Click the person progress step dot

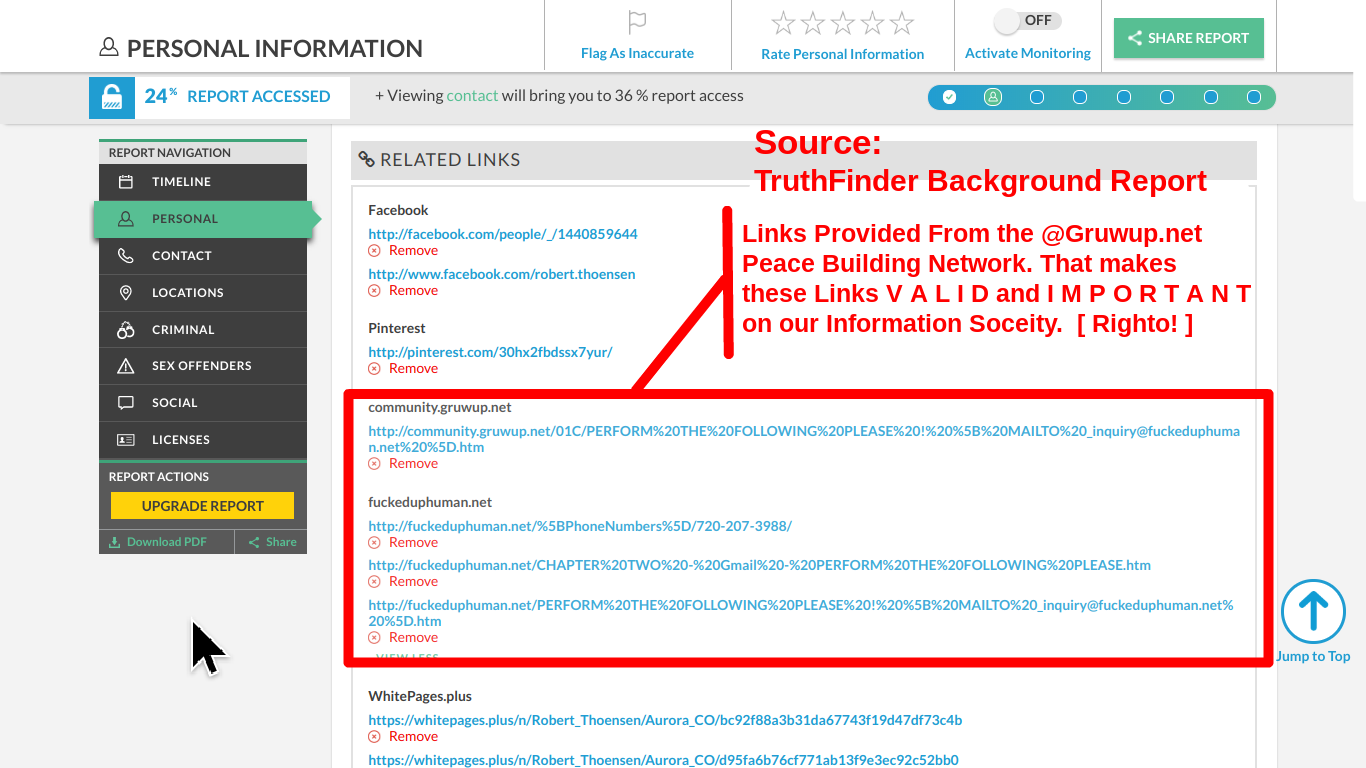pyautogui.click(x=992, y=97)
